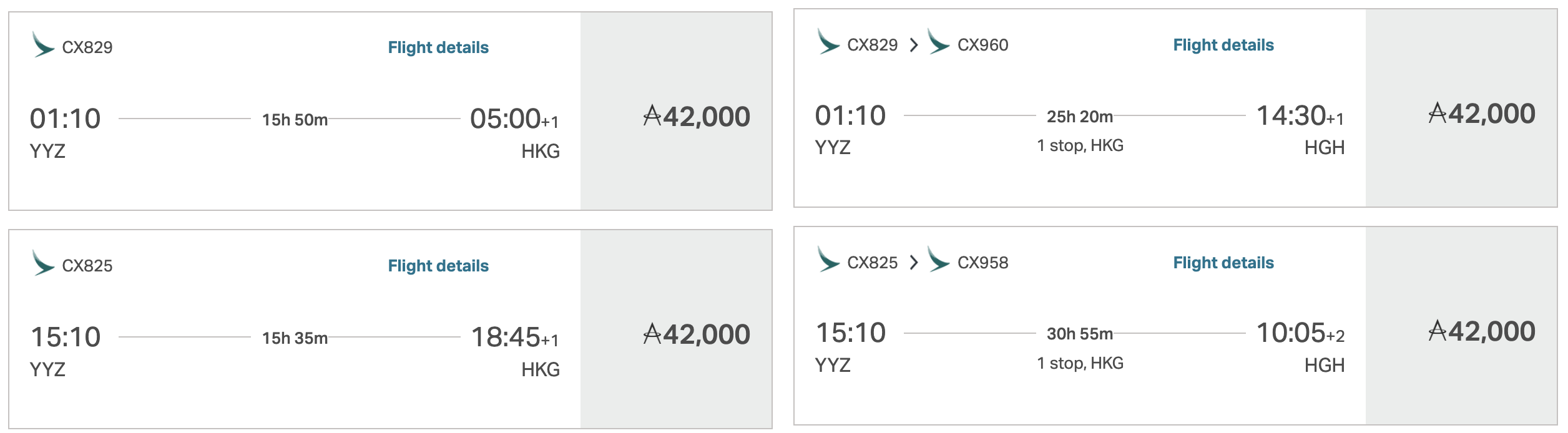Click the Asia Miles symbol on the 30h 55m fare
The height and width of the screenshot is (433, 1568).
pos(1437,330)
